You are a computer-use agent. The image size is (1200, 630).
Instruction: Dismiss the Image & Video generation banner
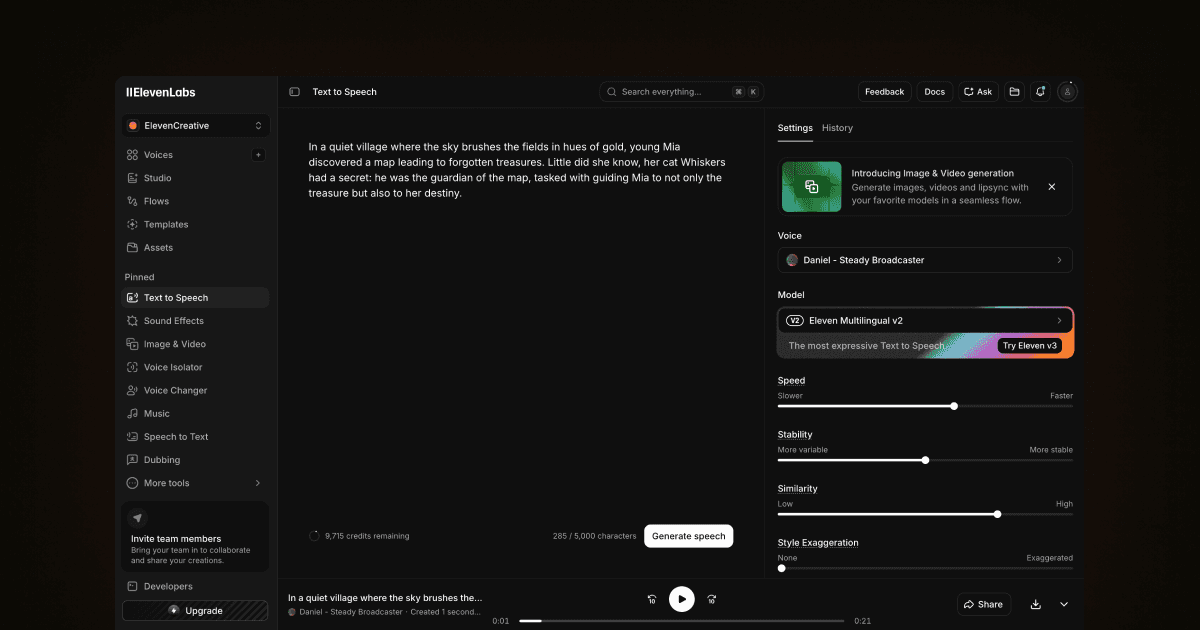1052,187
